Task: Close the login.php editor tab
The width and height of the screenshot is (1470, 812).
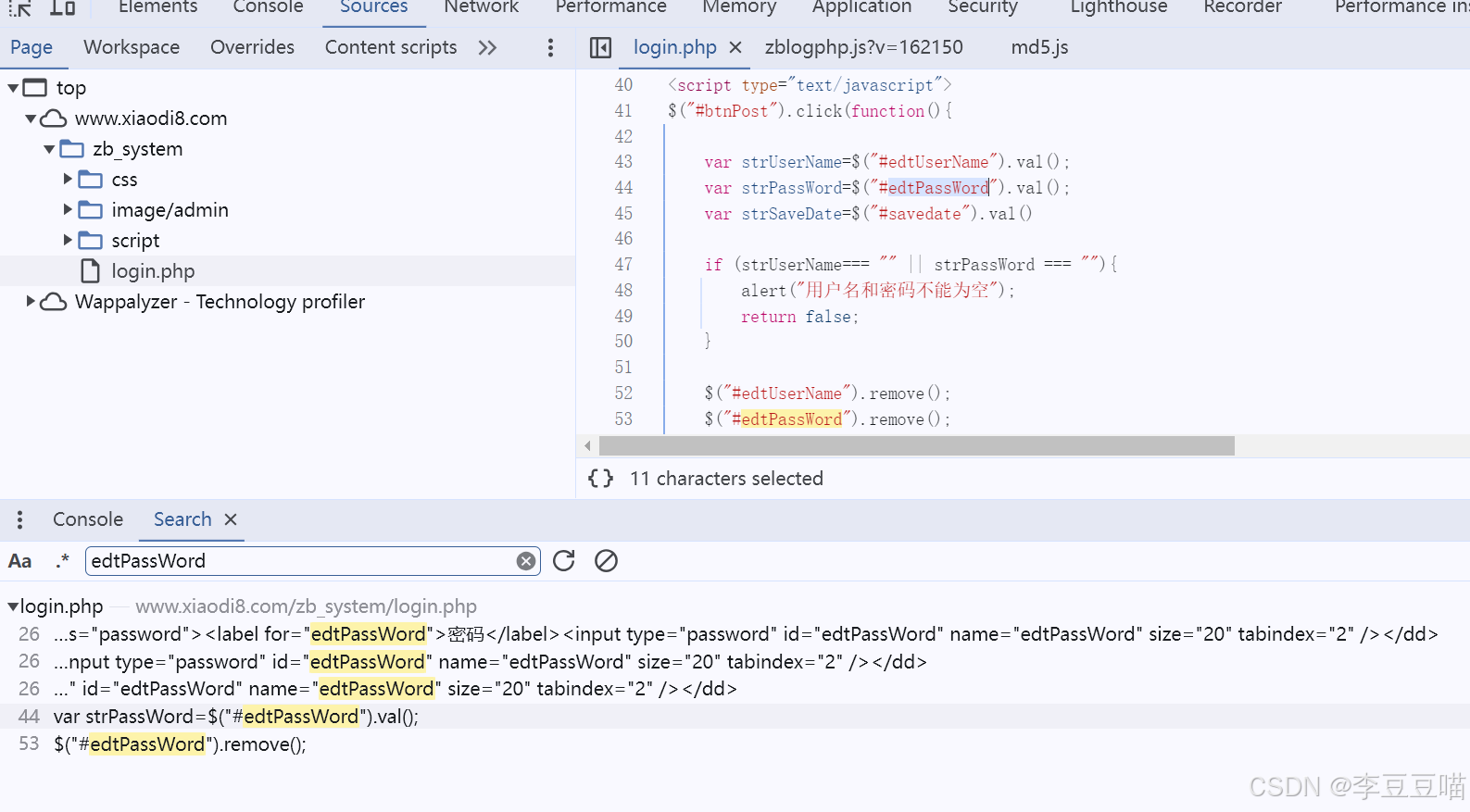Action: pos(735,47)
